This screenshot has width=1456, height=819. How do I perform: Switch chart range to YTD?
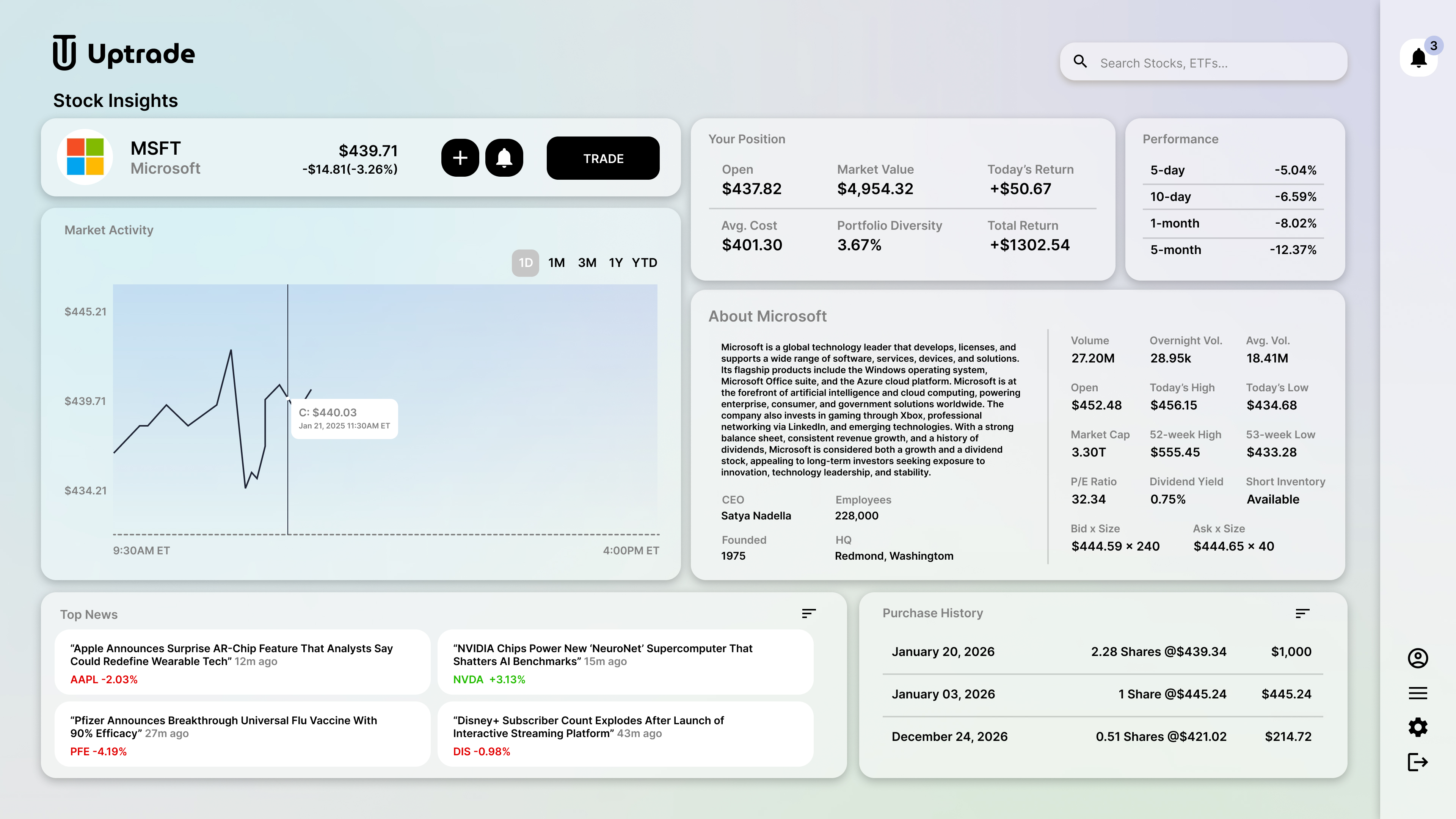[x=644, y=263]
